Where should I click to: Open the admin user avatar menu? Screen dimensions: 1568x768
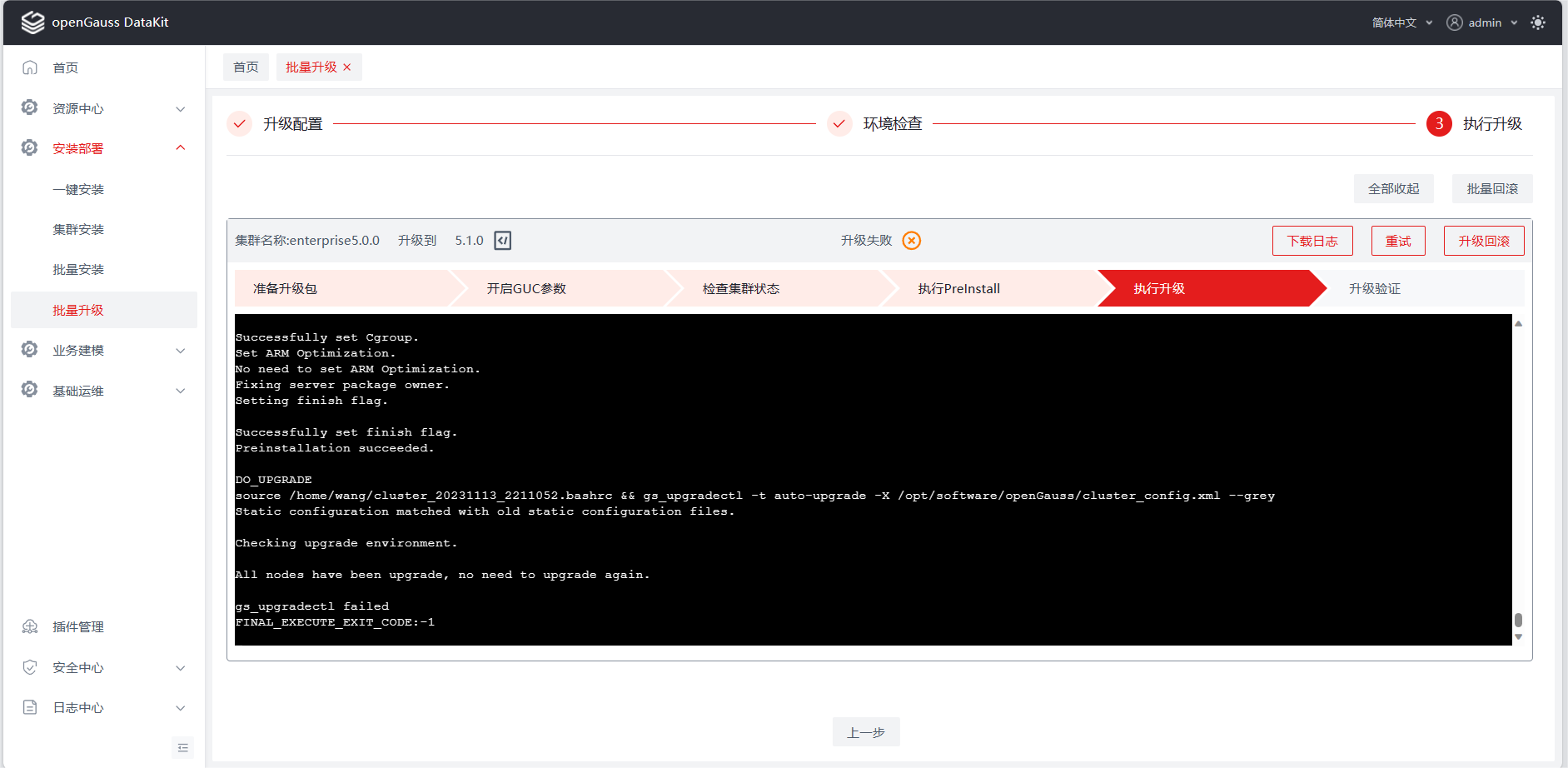click(x=1455, y=22)
